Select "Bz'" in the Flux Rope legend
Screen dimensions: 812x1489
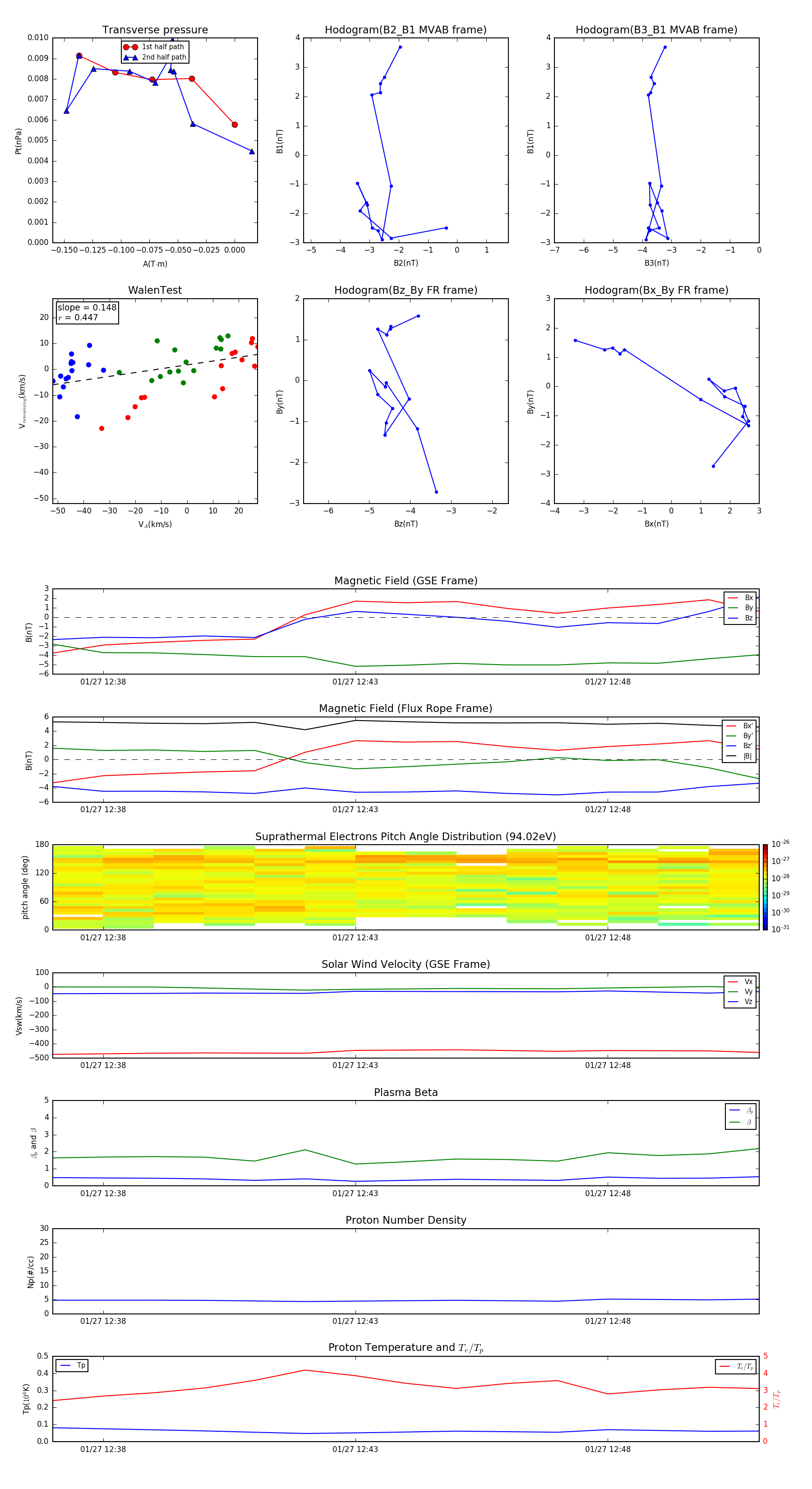click(x=740, y=746)
